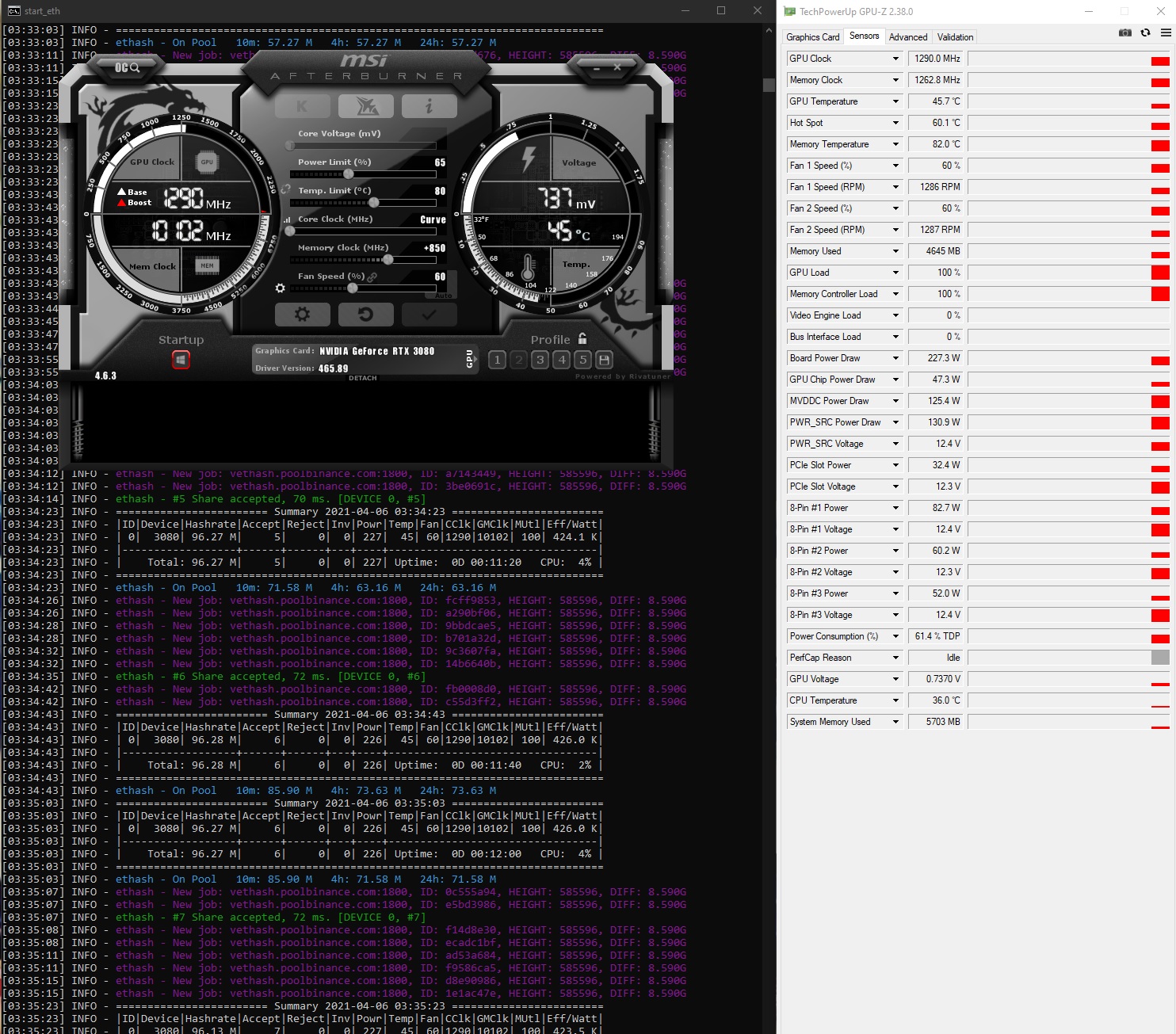Open the System Memory Used dropdown
The image size is (1176, 1034).
pyautogui.click(x=896, y=722)
